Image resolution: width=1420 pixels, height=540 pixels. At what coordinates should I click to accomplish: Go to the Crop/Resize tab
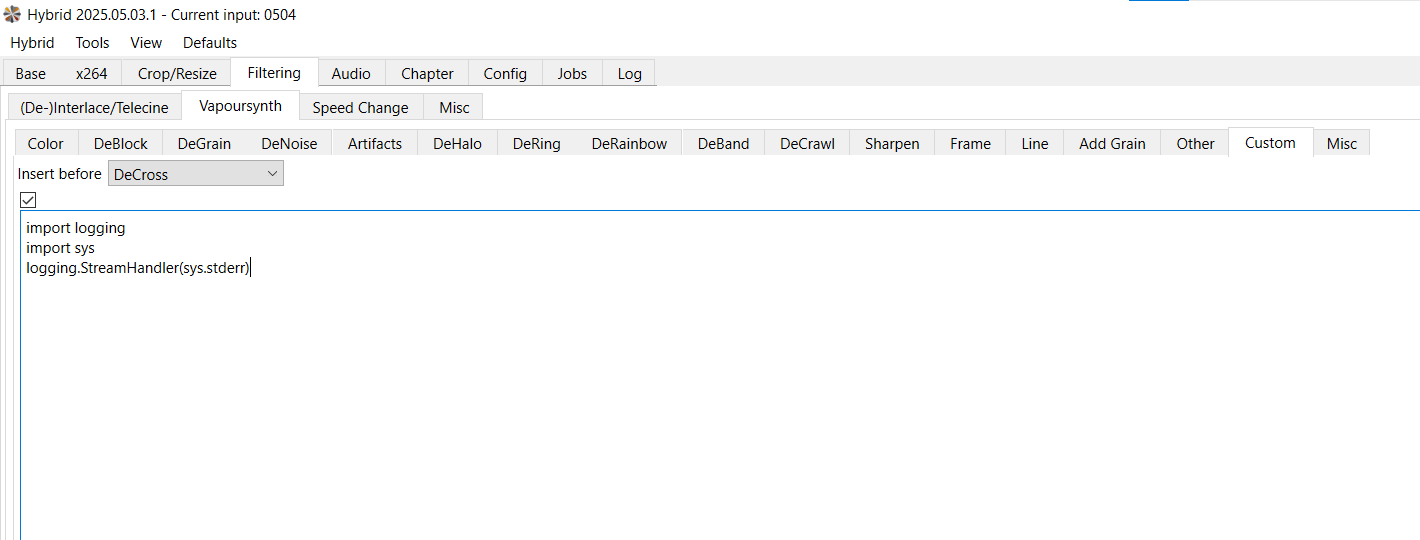tap(177, 73)
